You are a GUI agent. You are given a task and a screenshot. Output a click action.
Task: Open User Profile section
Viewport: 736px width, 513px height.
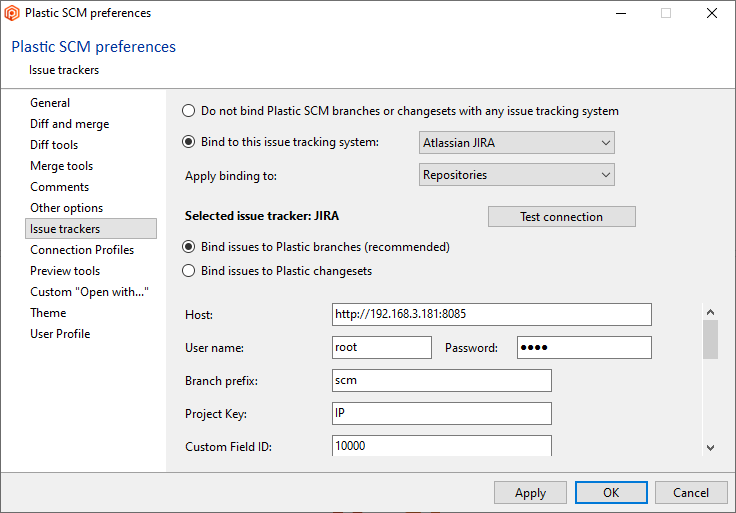[x=60, y=334]
